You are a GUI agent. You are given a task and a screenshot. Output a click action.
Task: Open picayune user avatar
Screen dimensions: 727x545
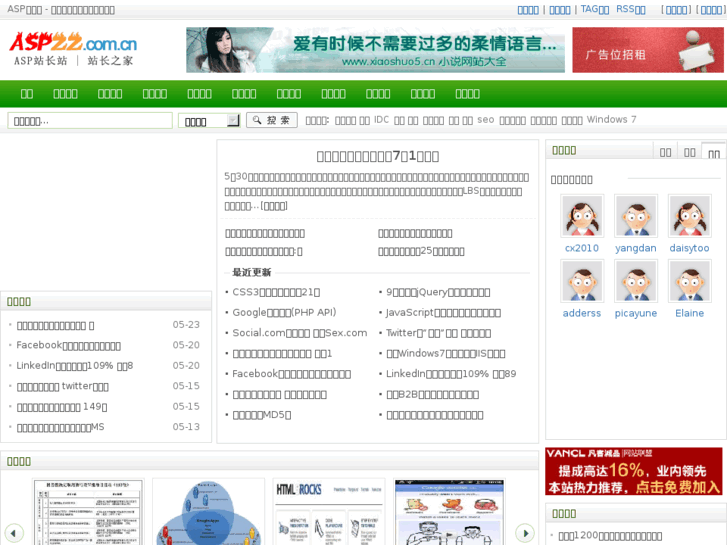pos(636,281)
